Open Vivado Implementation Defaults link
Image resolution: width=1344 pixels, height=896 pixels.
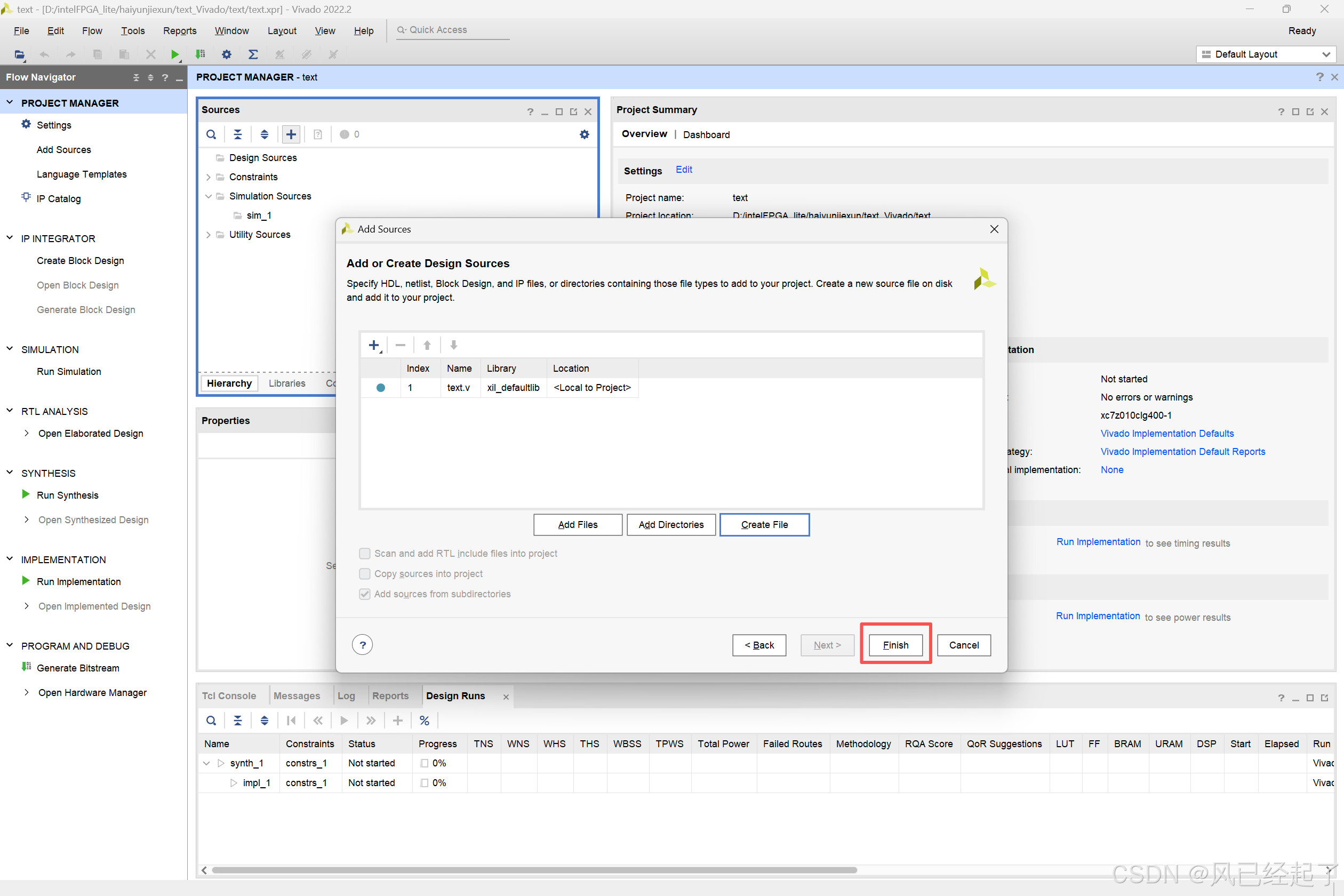tap(1167, 433)
